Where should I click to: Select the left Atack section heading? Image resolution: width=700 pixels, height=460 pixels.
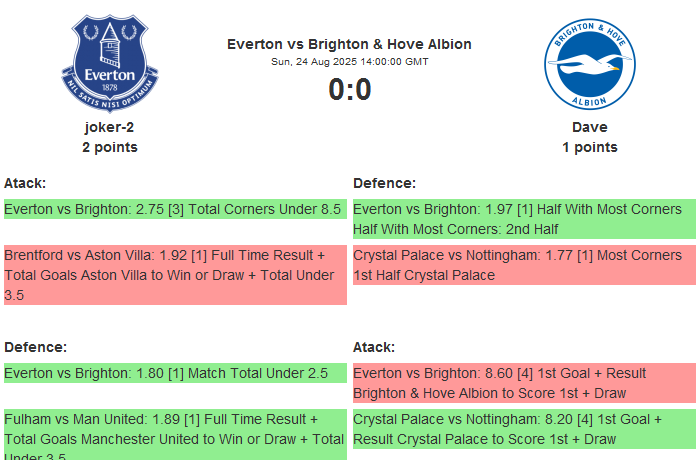tap(25, 183)
